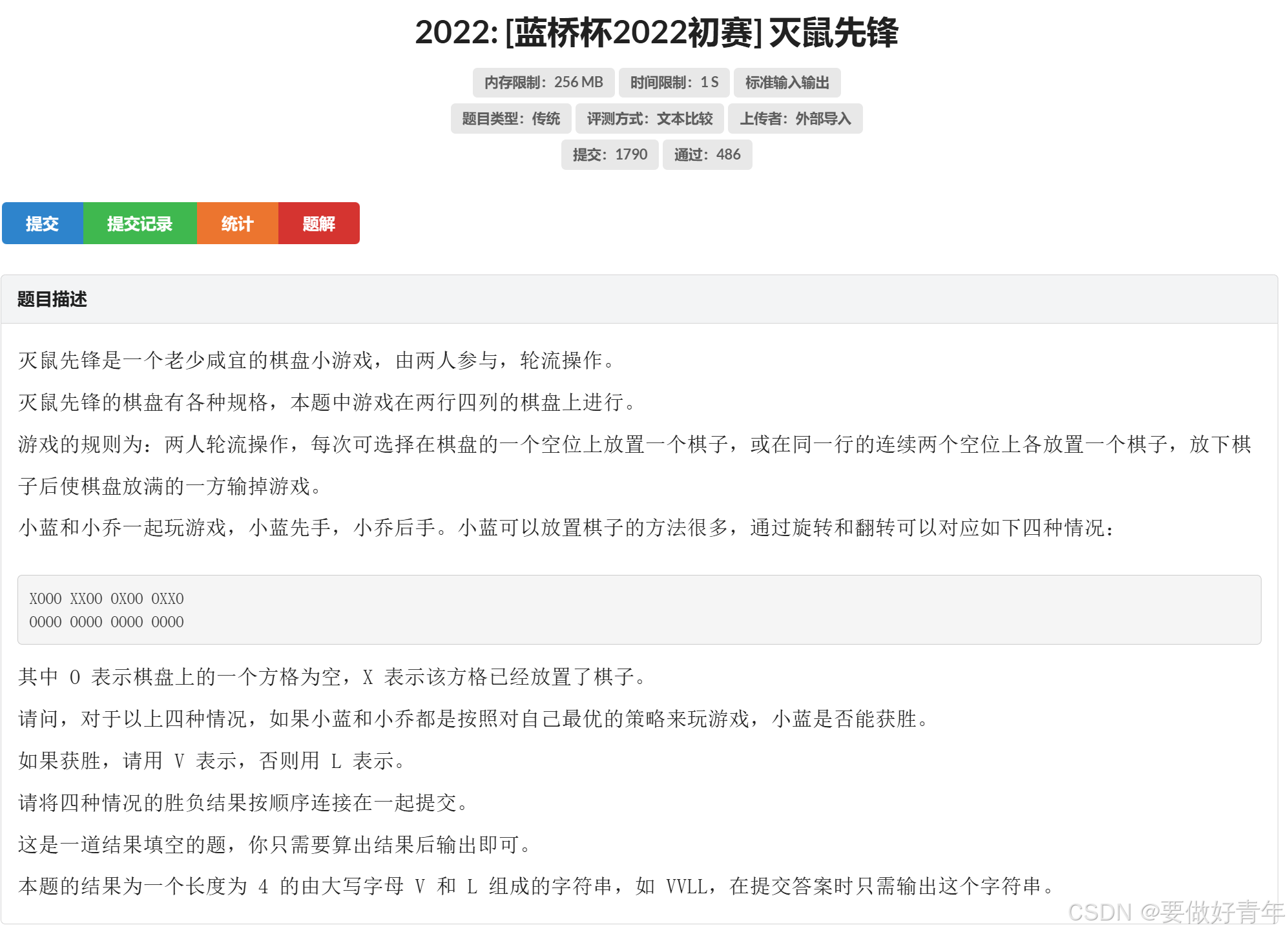The height and width of the screenshot is (934, 1288).
Task: Open the green 提交记录 submission records tab
Action: (x=140, y=223)
